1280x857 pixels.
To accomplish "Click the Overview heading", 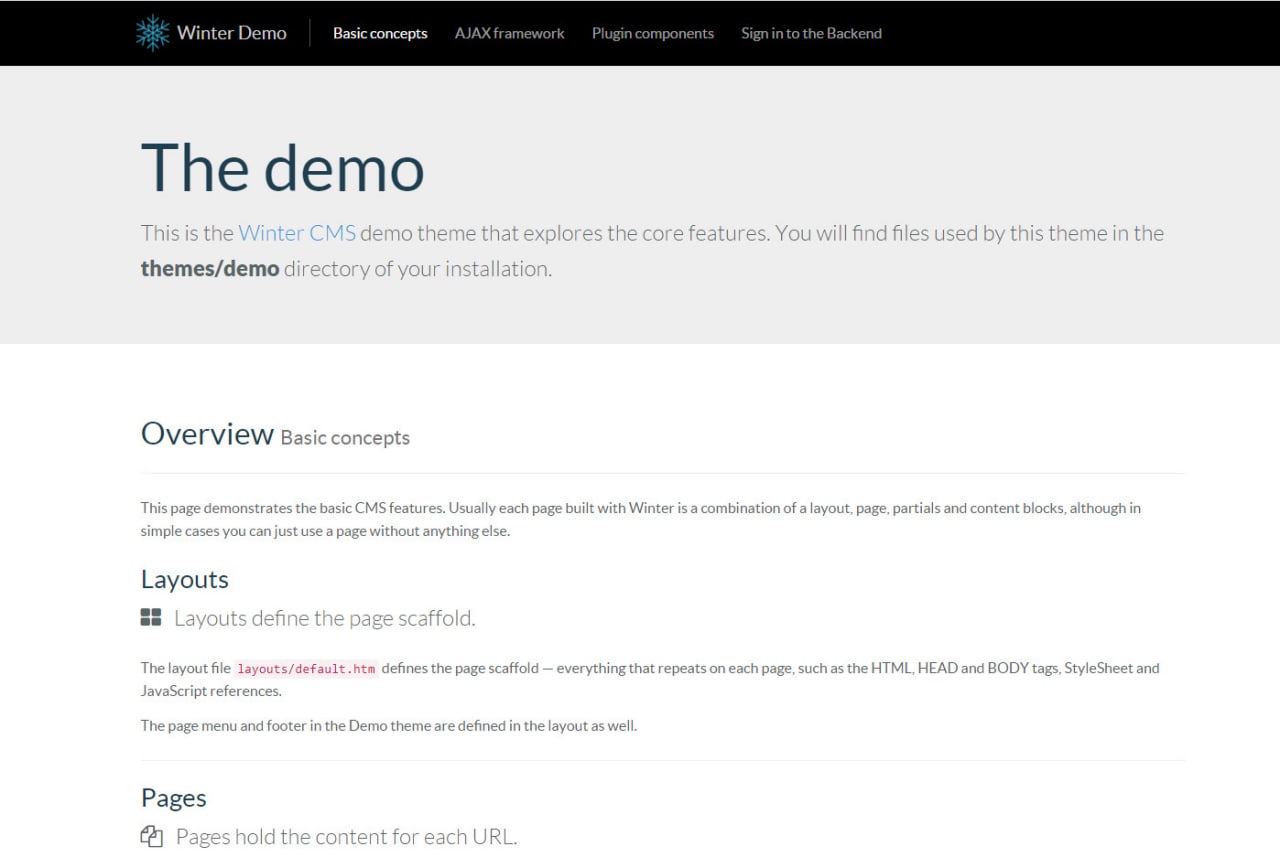I will pyautogui.click(x=207, y=433).
